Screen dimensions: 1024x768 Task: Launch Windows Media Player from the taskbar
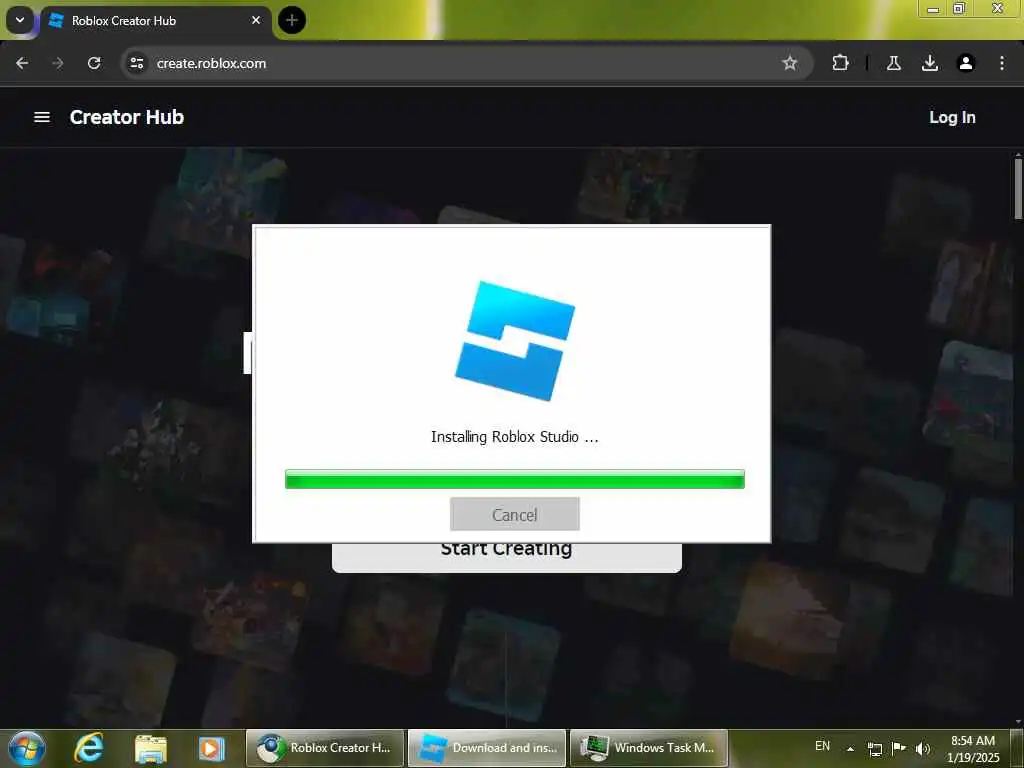click(x=211, y=748)
